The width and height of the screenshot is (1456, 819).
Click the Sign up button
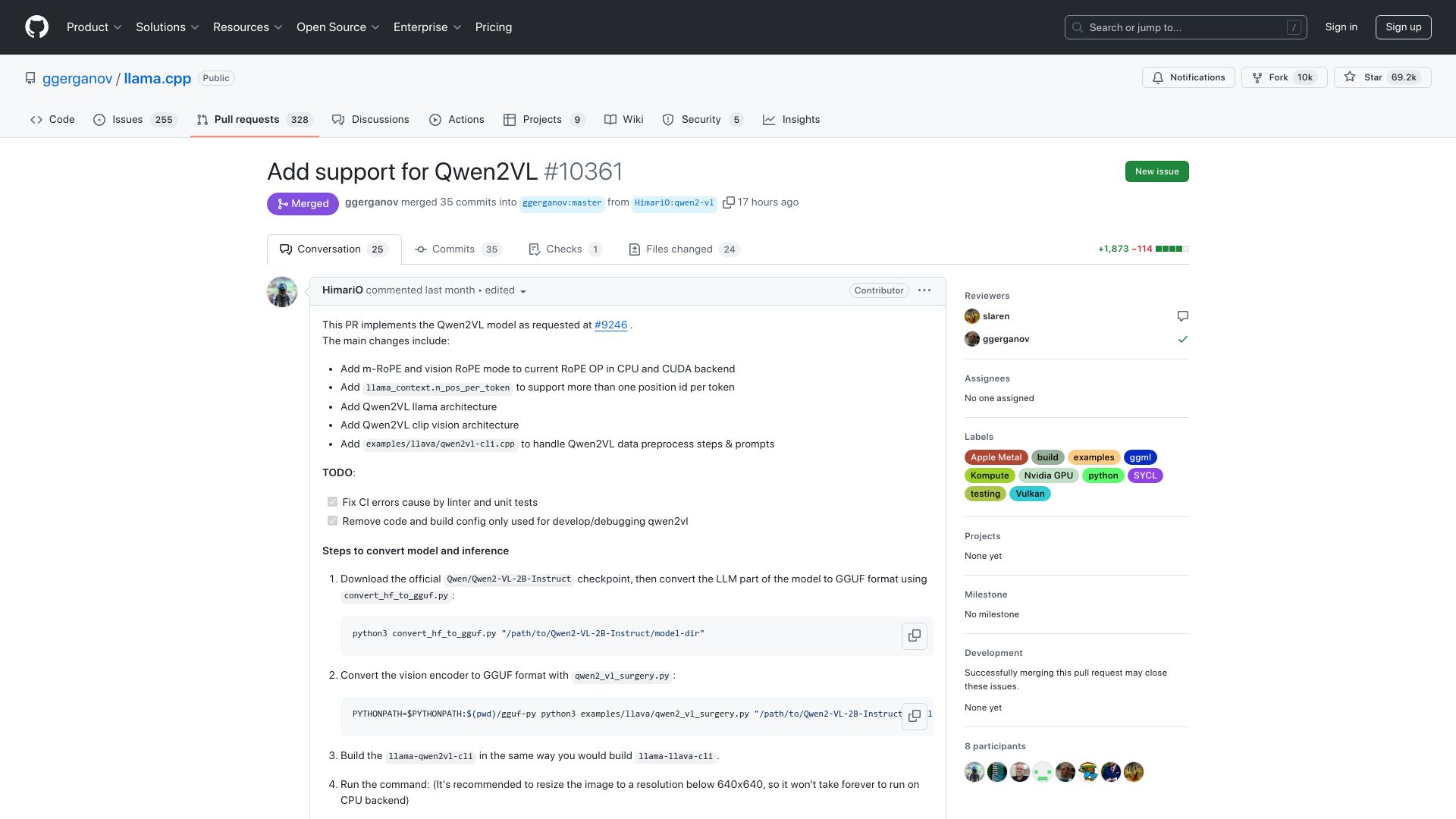[1403, 27]
